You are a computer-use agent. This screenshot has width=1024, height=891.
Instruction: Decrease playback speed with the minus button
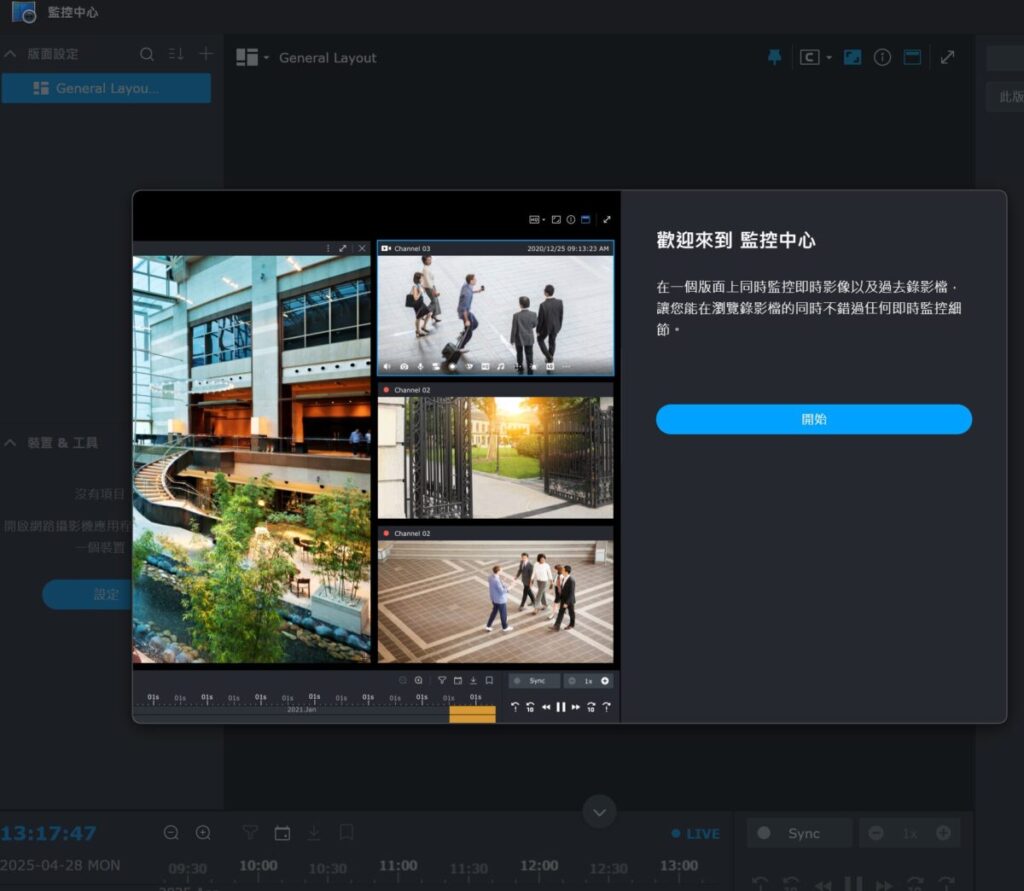click(876, 833)
